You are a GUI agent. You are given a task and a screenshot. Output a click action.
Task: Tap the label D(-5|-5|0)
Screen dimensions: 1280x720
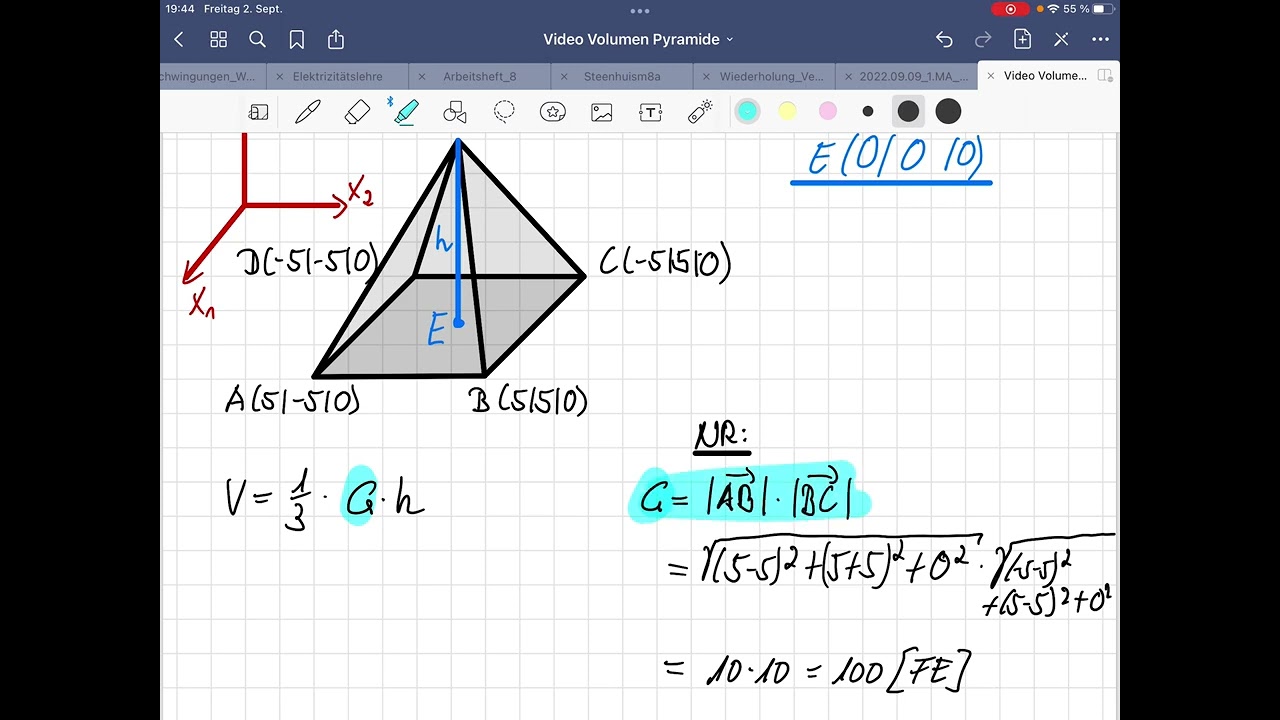coord(308,262)
